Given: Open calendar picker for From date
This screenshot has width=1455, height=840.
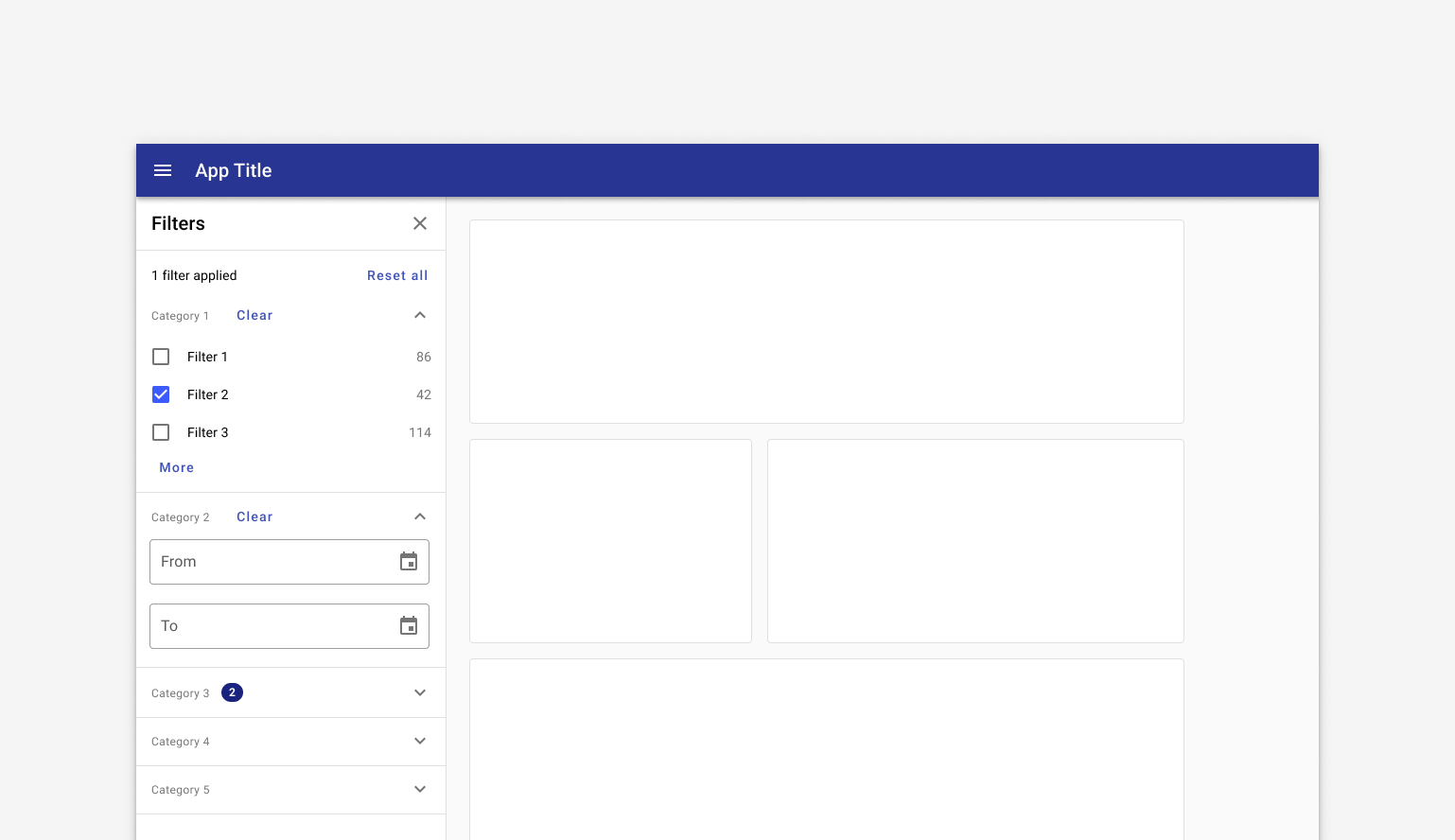Looking at the screenshot, I should point(409,562).
